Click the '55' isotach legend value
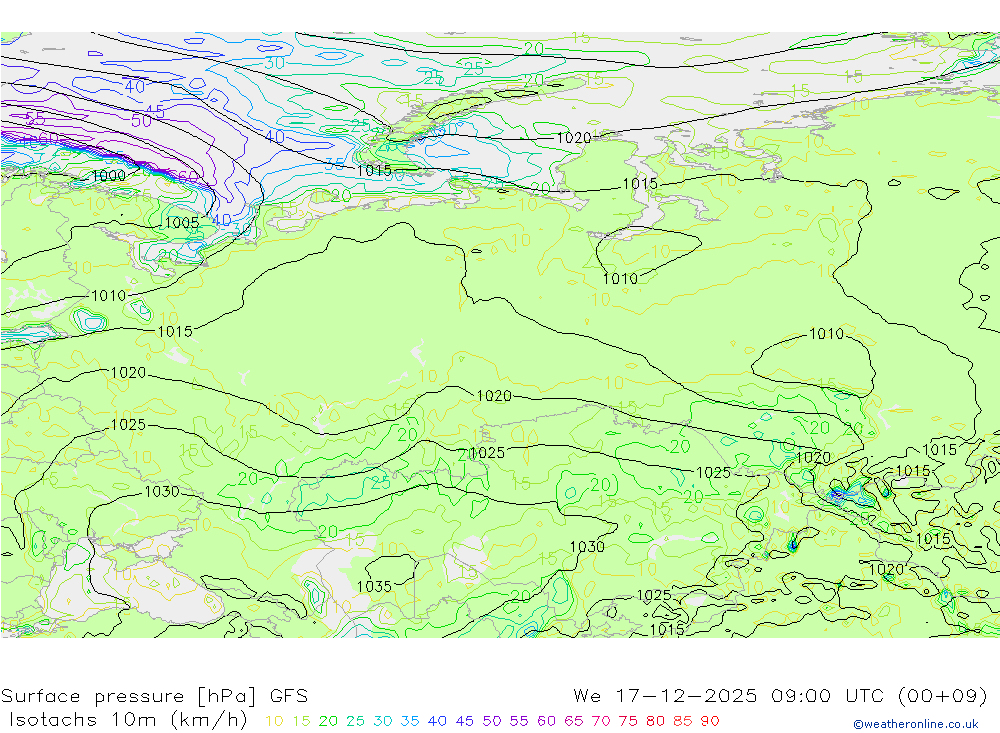1000x733 pixels. pyautogui.click(x=519, y=721)
